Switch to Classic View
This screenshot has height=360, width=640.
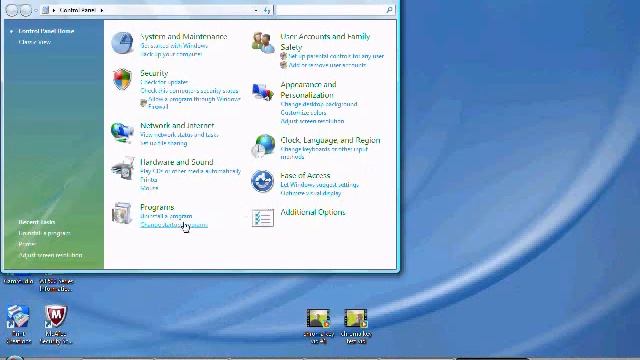35,42
